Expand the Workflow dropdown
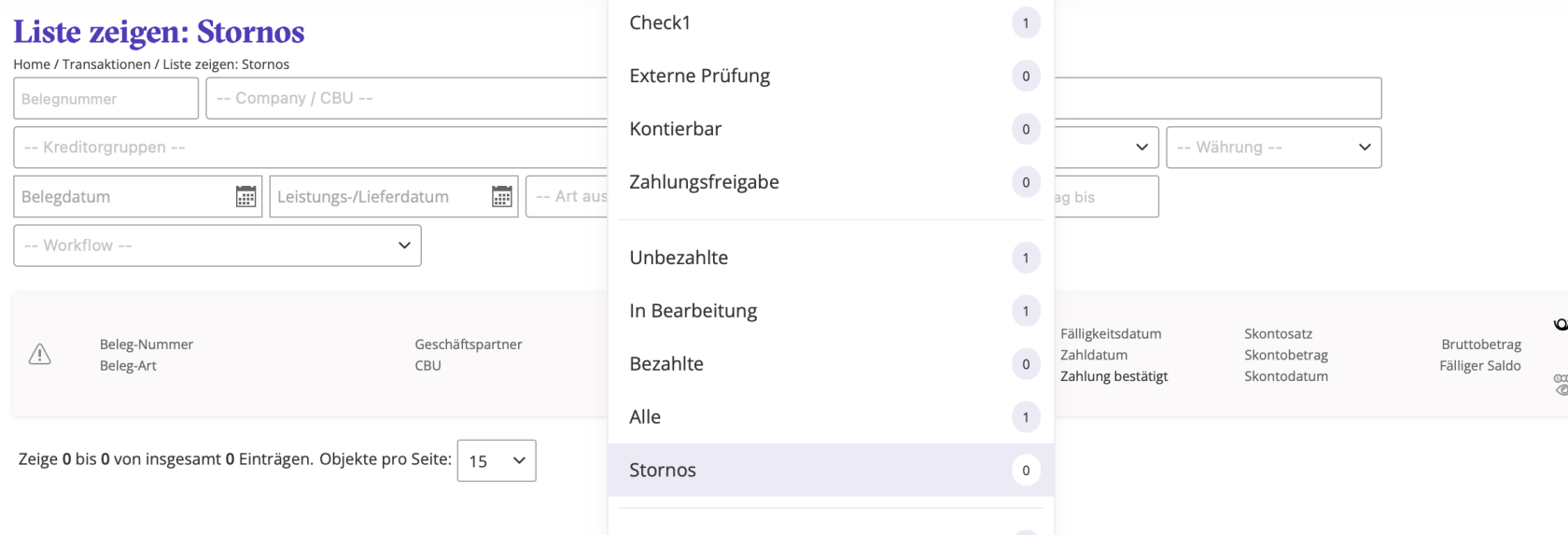This screenshot has width=1568, height=535. coord(217,246)
